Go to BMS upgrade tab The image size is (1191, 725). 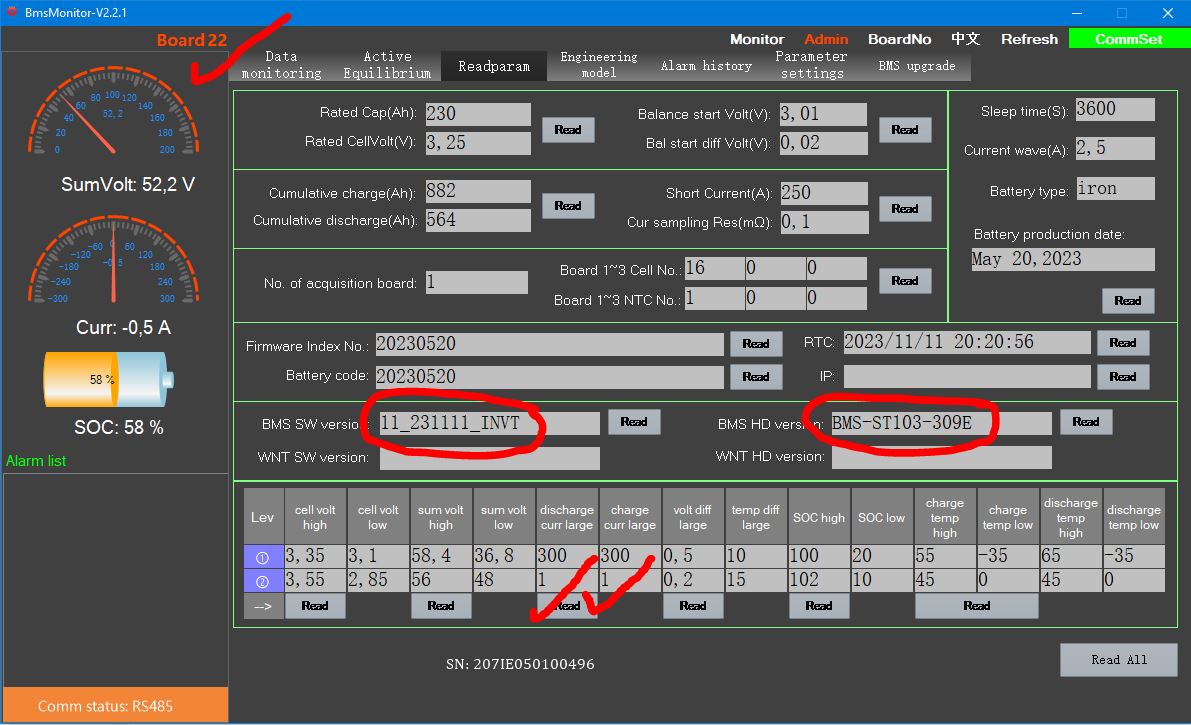point(916,66)
